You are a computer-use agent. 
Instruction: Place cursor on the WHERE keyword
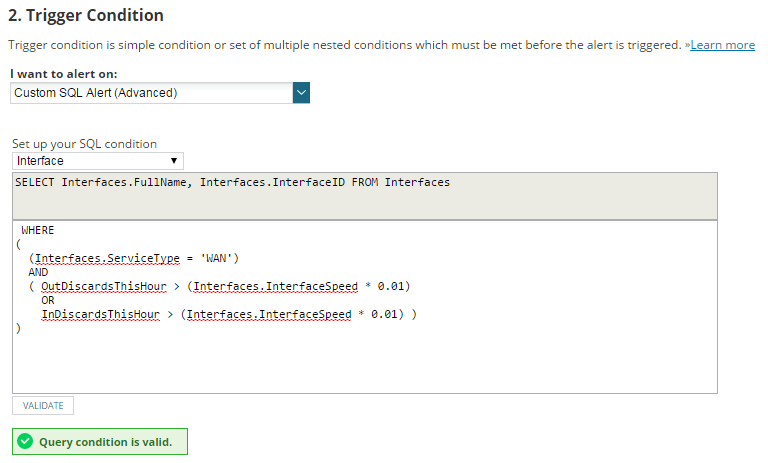pos(38,230)
